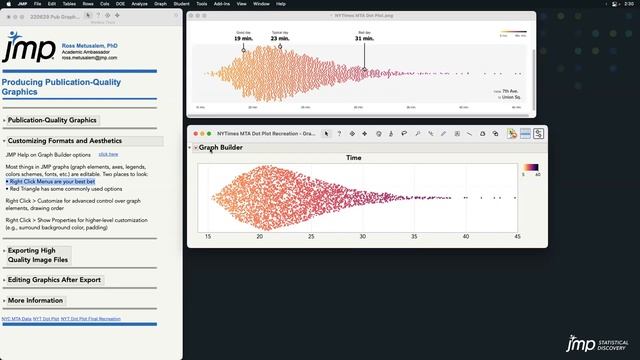Image resolution: width=640 pixels, height=360 pixels.
Task: Select the Polygon tool in Graph Builder toolbar
Action: (x=482, y=134)
